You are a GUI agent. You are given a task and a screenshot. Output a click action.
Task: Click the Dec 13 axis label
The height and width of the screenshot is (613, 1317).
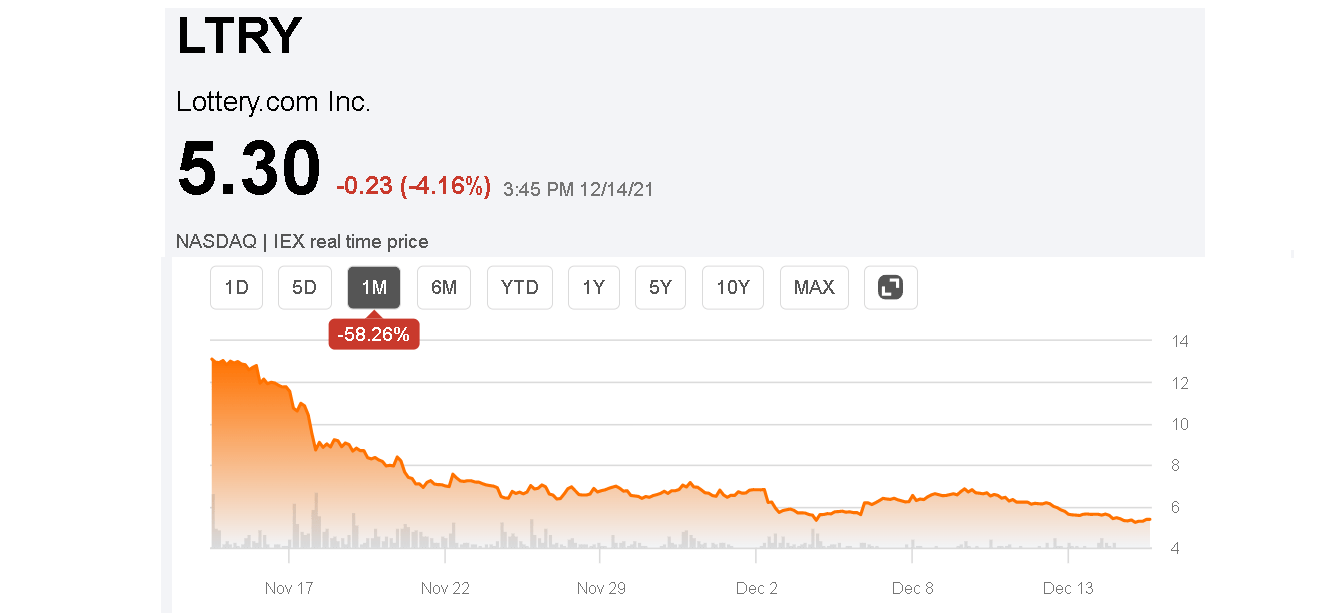1067,588
